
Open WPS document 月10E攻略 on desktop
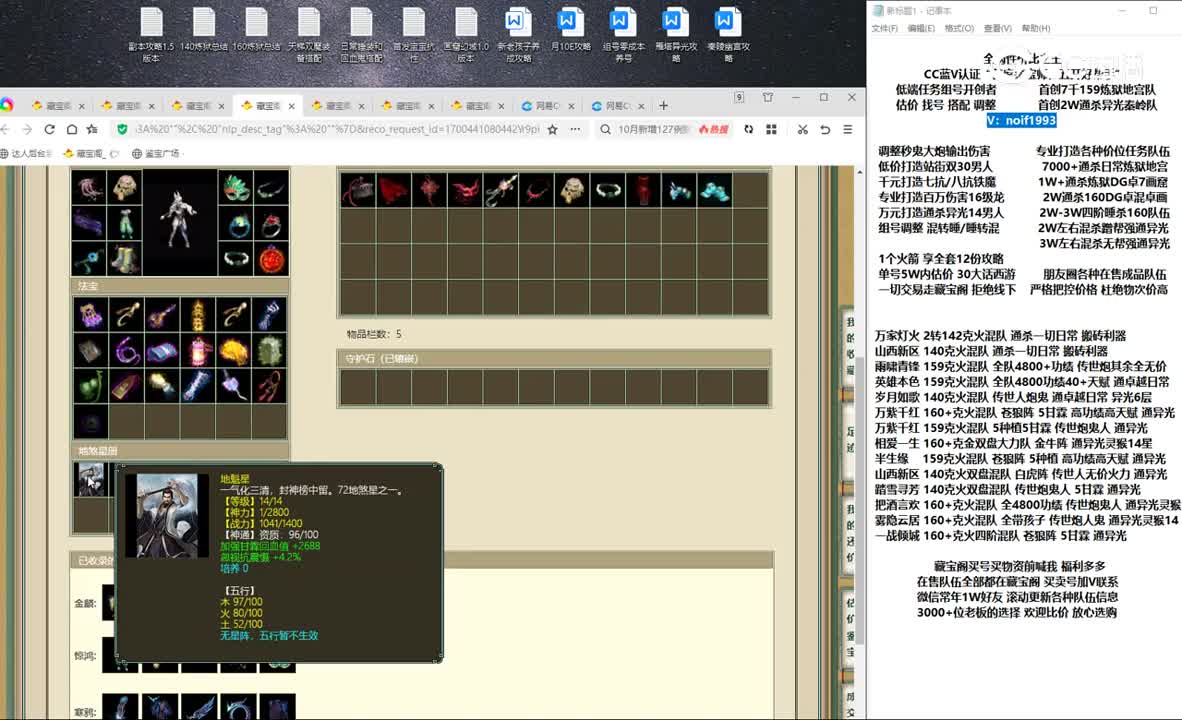click(x=570, y=30)
